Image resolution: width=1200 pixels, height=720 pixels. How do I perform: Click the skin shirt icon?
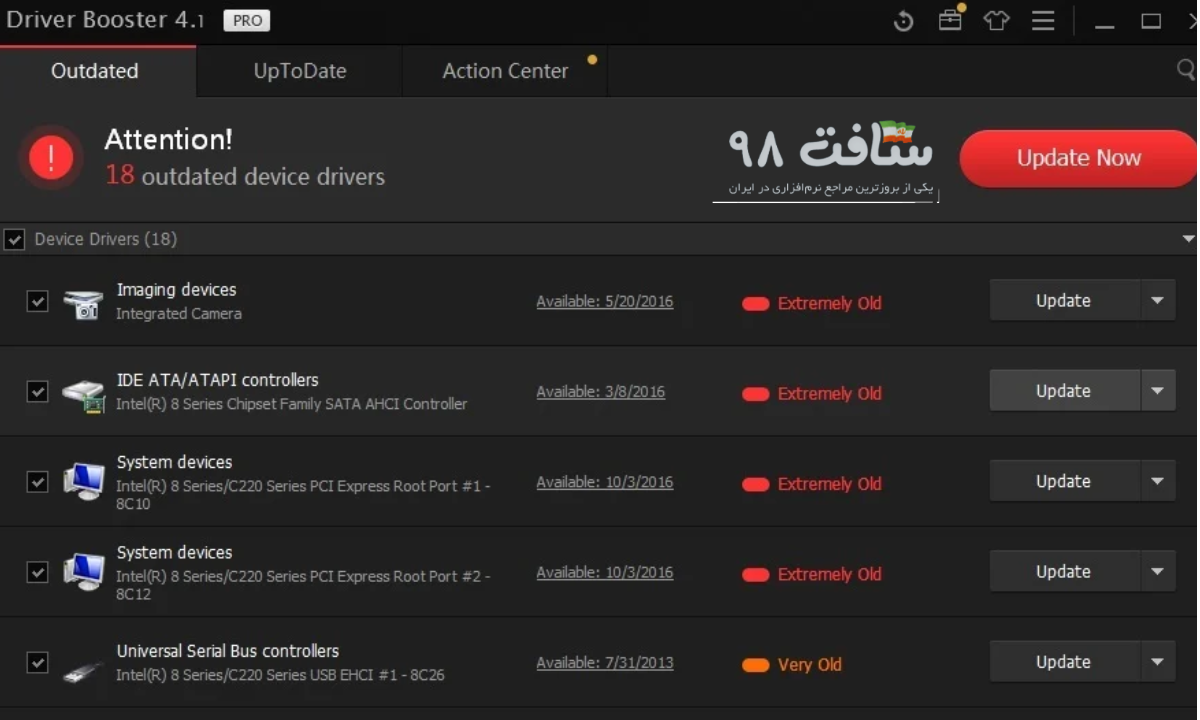coord(996,21)
